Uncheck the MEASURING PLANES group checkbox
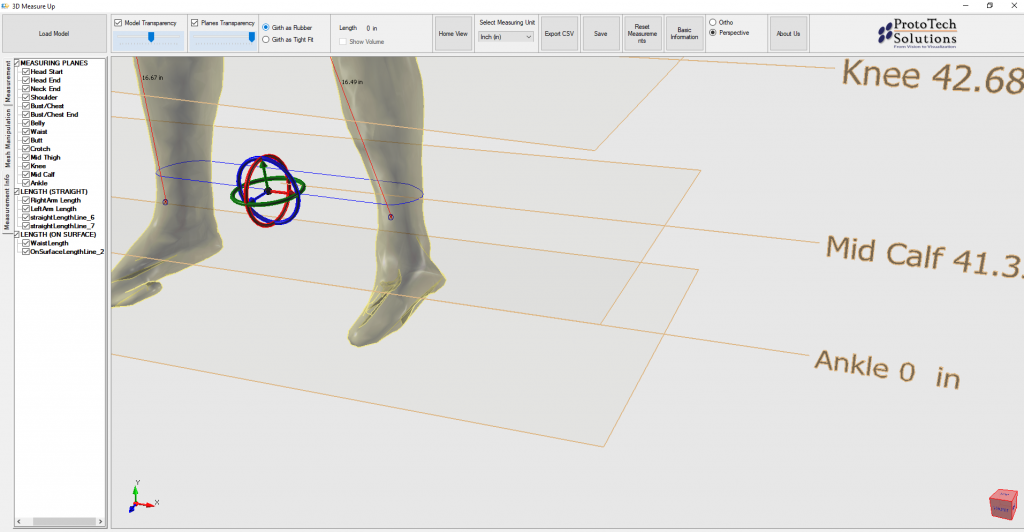The image size is (1024, 532). [x=18, y=63]
